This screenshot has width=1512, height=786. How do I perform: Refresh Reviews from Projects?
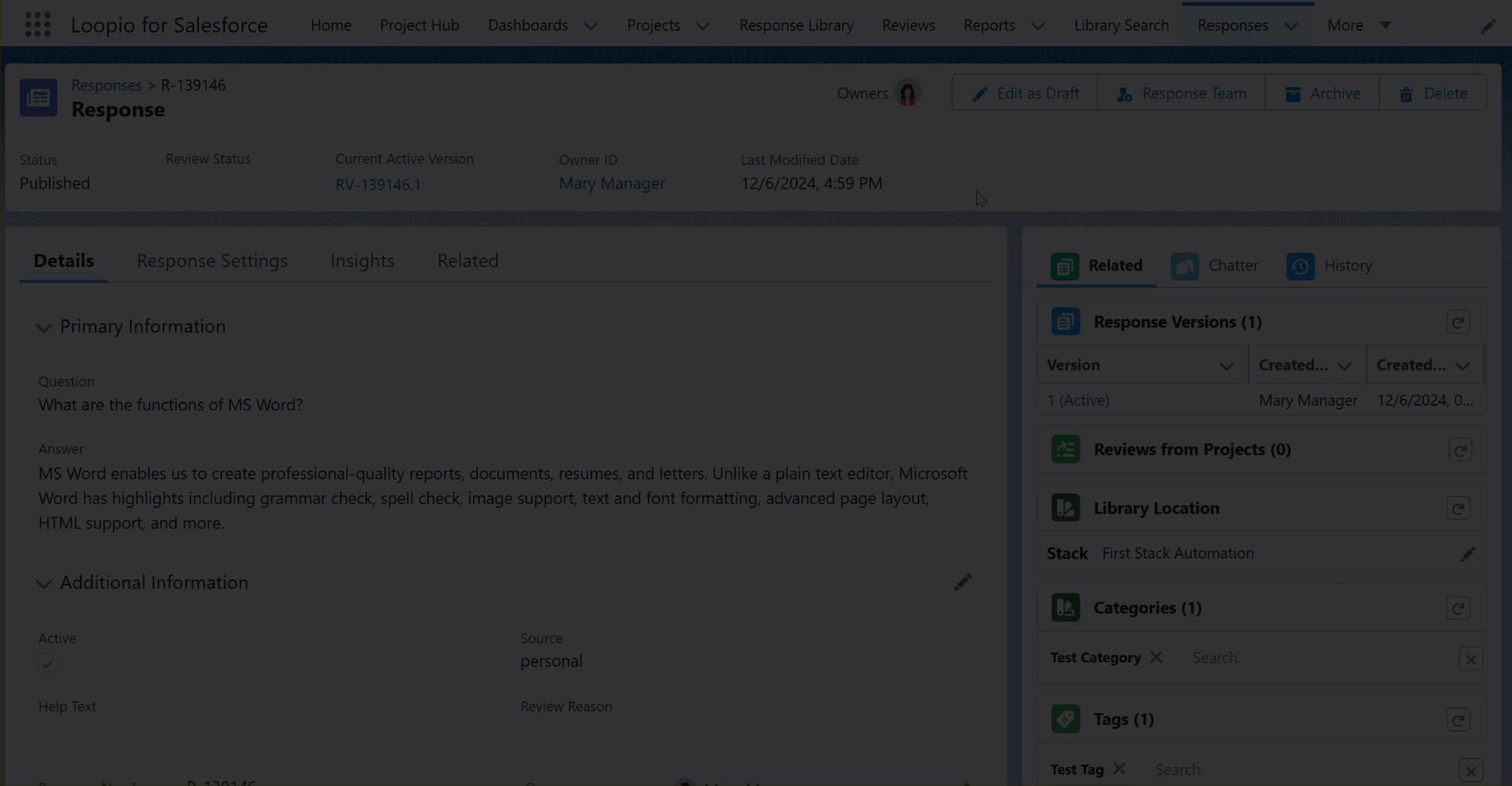pos(1460,450)
